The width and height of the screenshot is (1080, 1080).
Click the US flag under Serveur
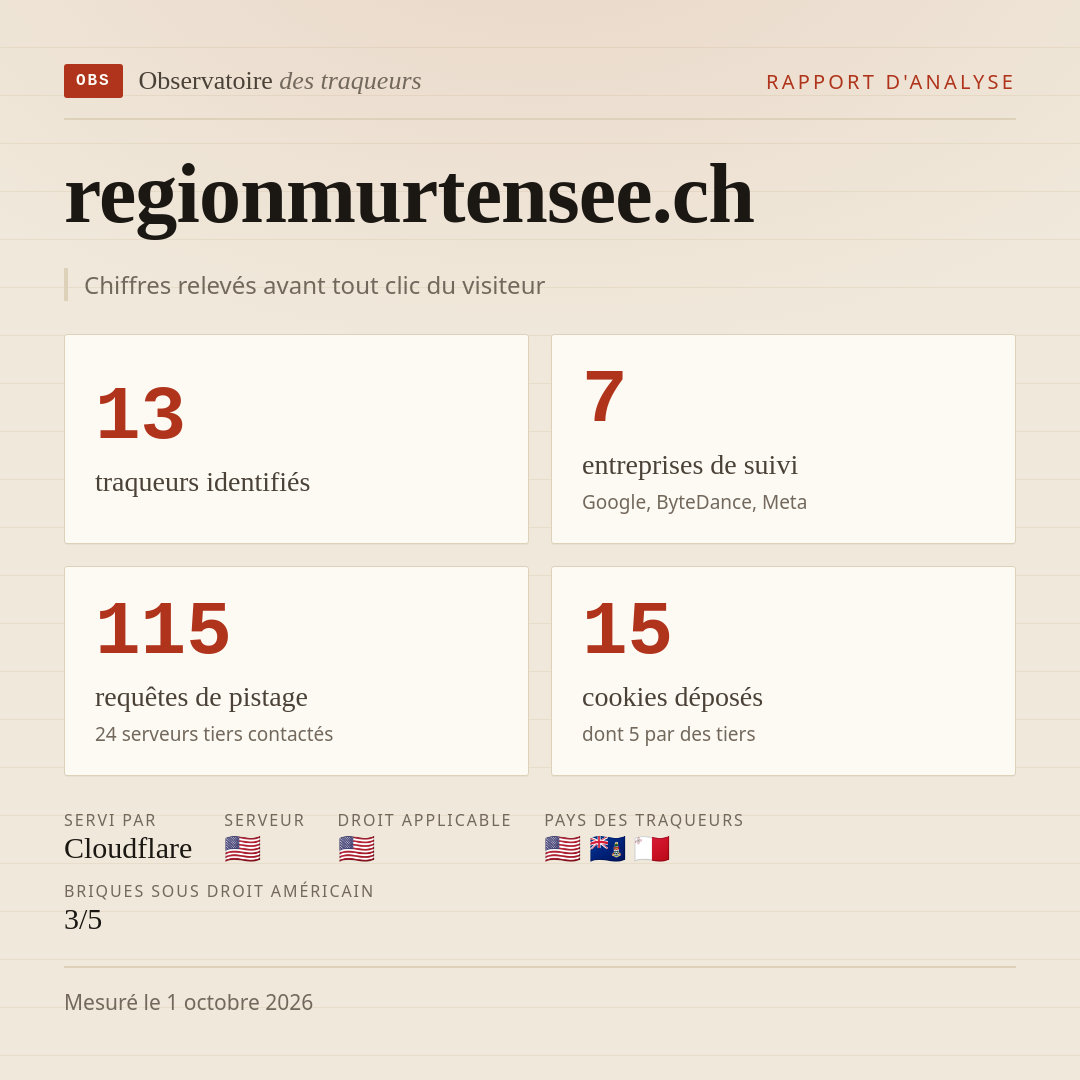242,849
